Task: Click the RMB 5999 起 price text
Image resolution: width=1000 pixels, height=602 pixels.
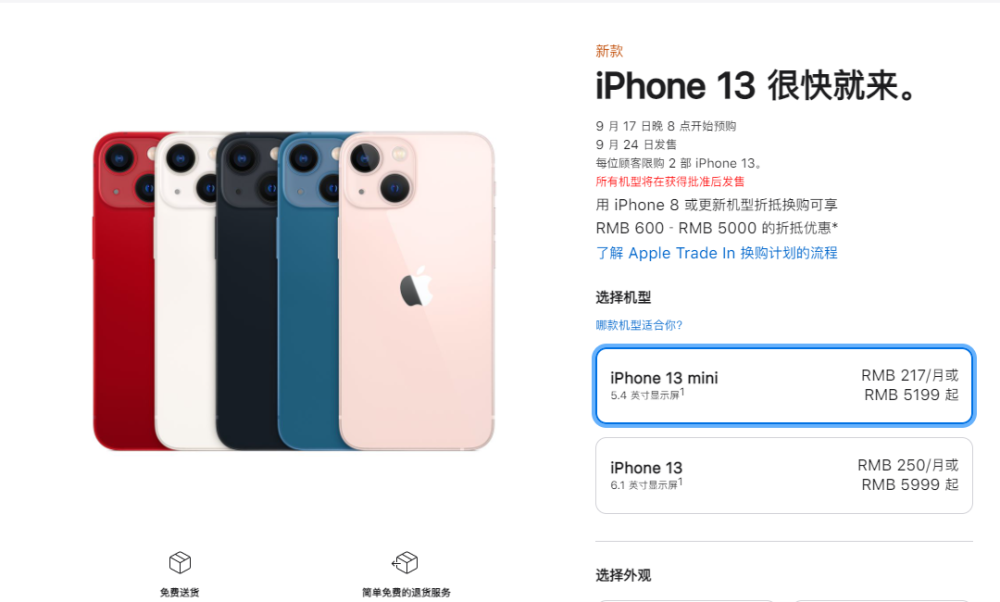Action: pyautogui.click(x=910, y=485)
